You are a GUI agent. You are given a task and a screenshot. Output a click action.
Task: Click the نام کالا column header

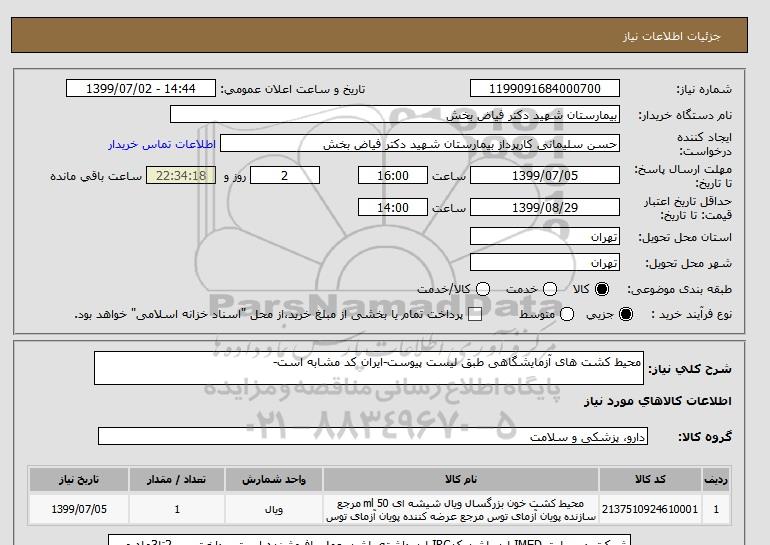461,480
